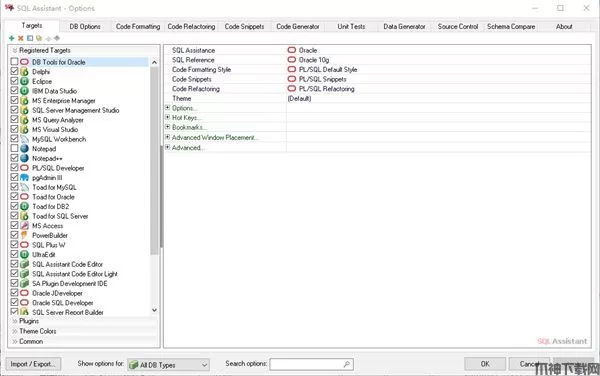
Task: Click the SQL Plus W Oracle icon
Action: (24, 245)
